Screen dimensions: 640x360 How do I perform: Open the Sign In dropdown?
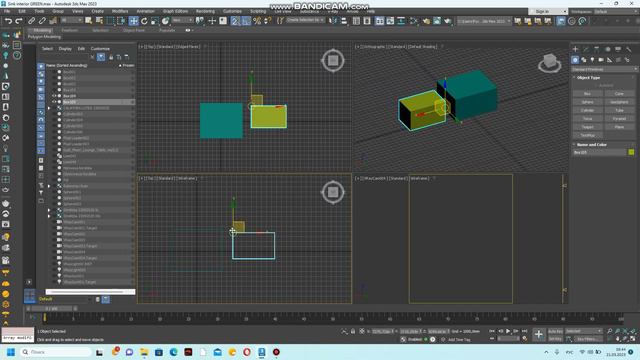pyautogui.click(x=549, y=11)
